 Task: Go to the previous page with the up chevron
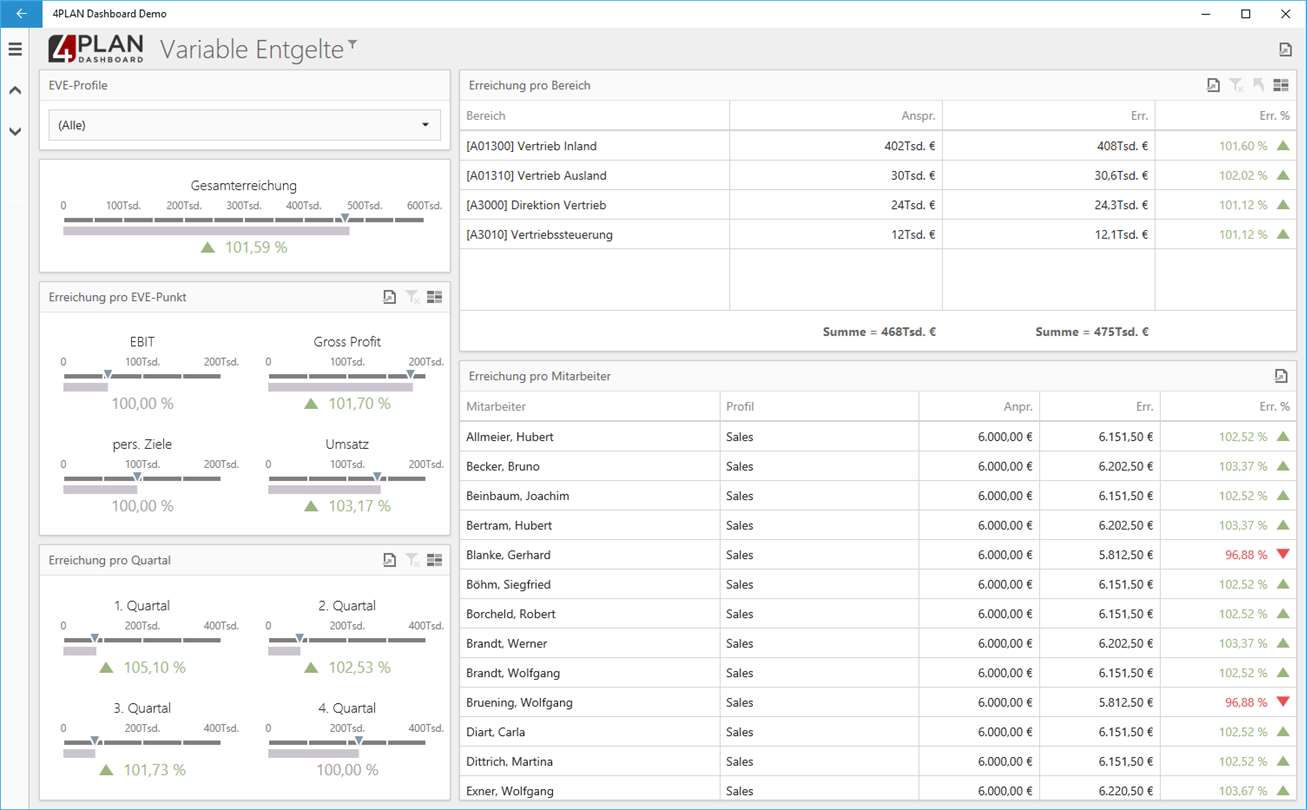(x=15, y=90)
